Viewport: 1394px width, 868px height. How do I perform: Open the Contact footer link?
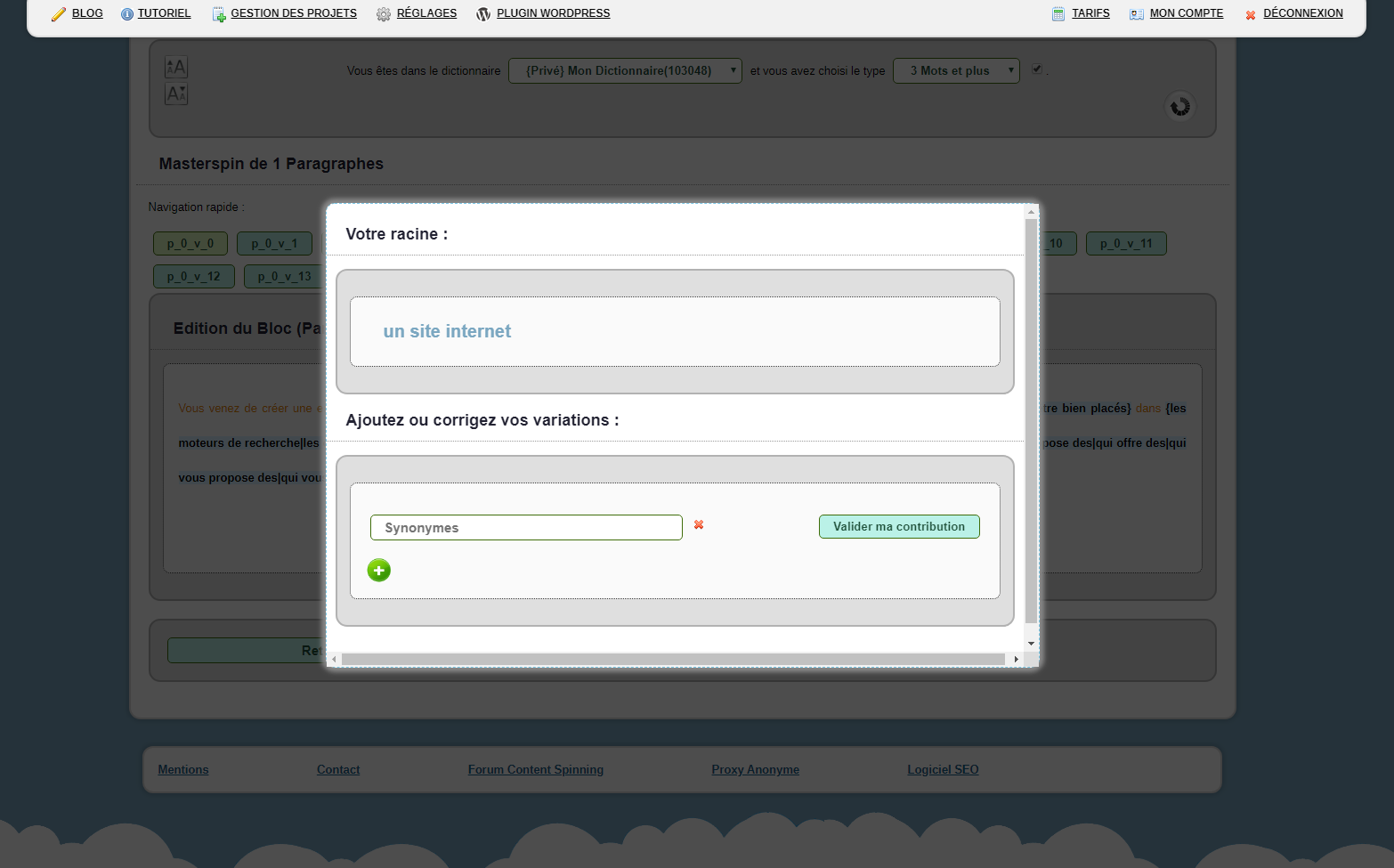pos(338,769)
